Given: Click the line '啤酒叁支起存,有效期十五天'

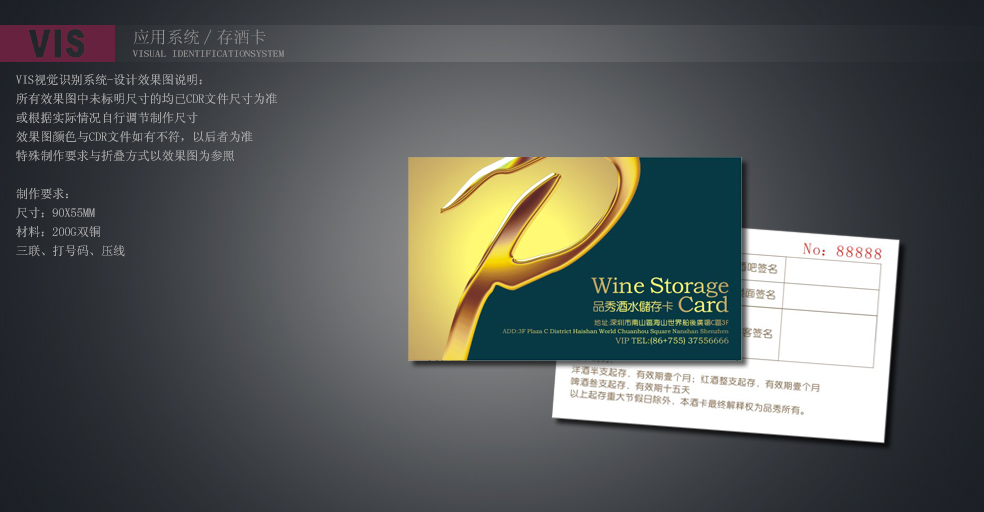Looking at the screenshot, I should tap(630, 386).
